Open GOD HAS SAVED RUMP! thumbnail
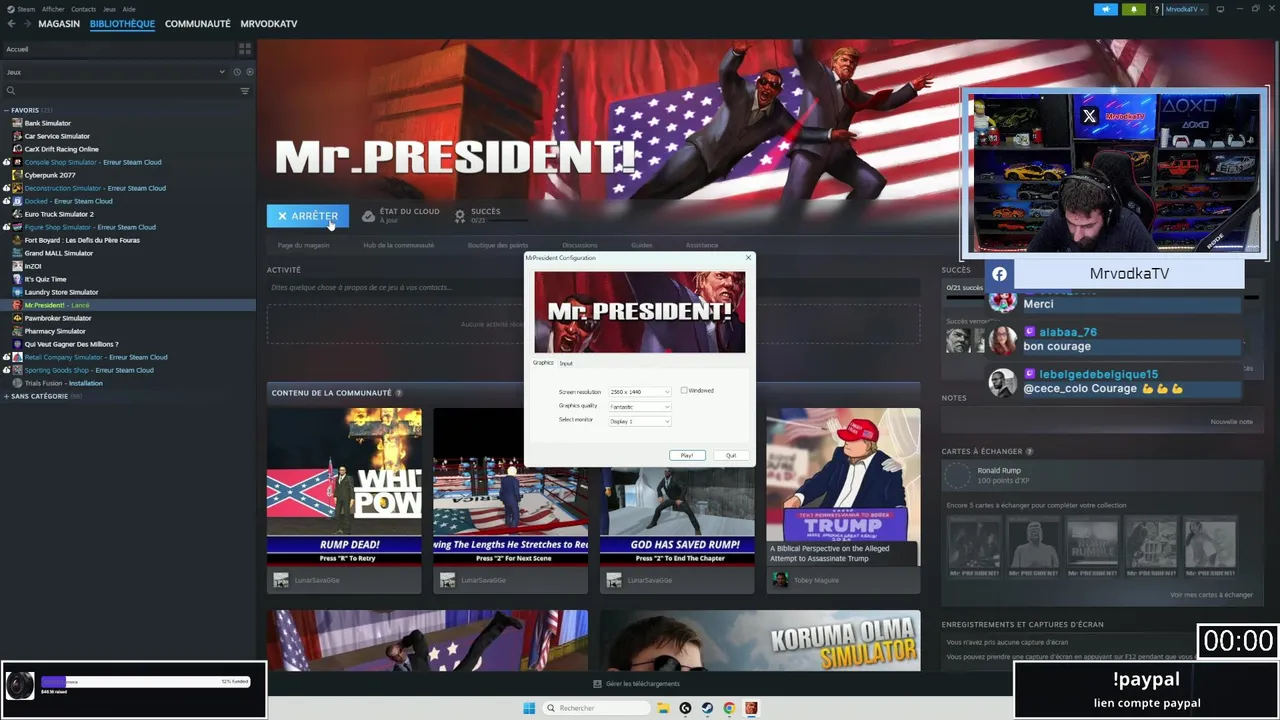Image resolution: width=1280 pixels, height=720 pixels. (x=677, y=487)
